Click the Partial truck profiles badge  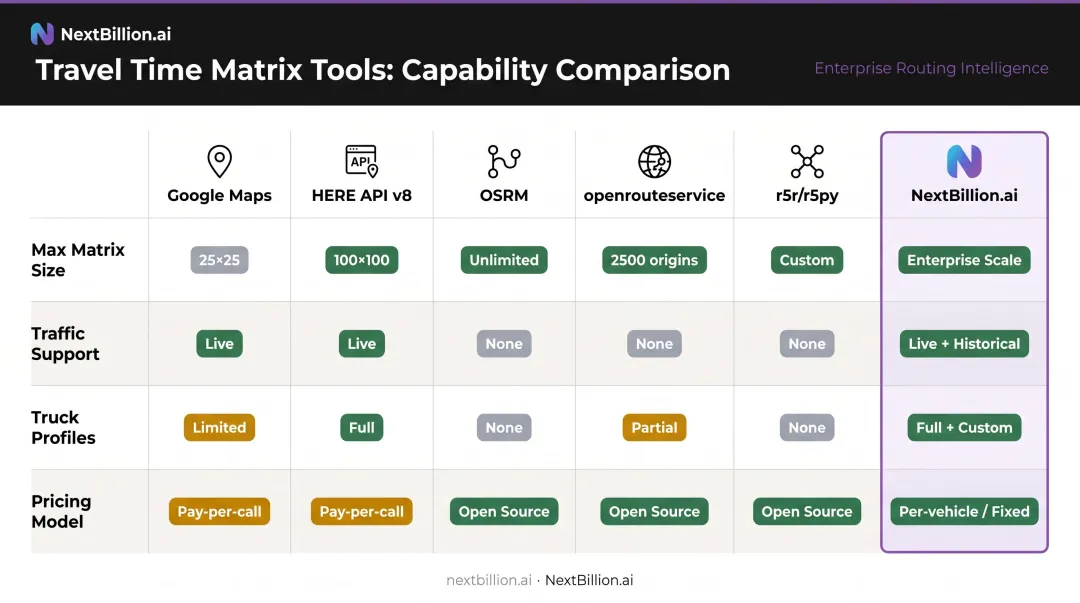(x=654, y=427)
